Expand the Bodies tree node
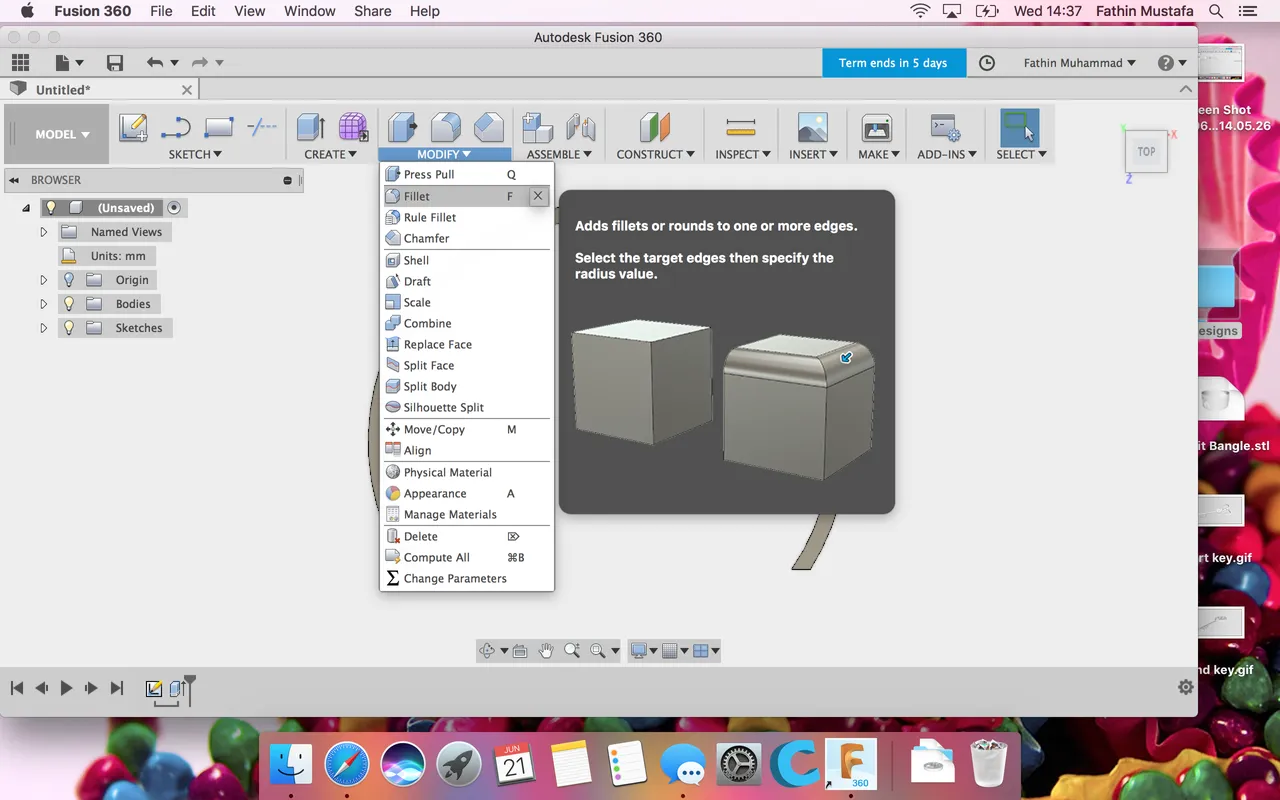This screenshot has width=1280, height=800. (x=43, y=304)
